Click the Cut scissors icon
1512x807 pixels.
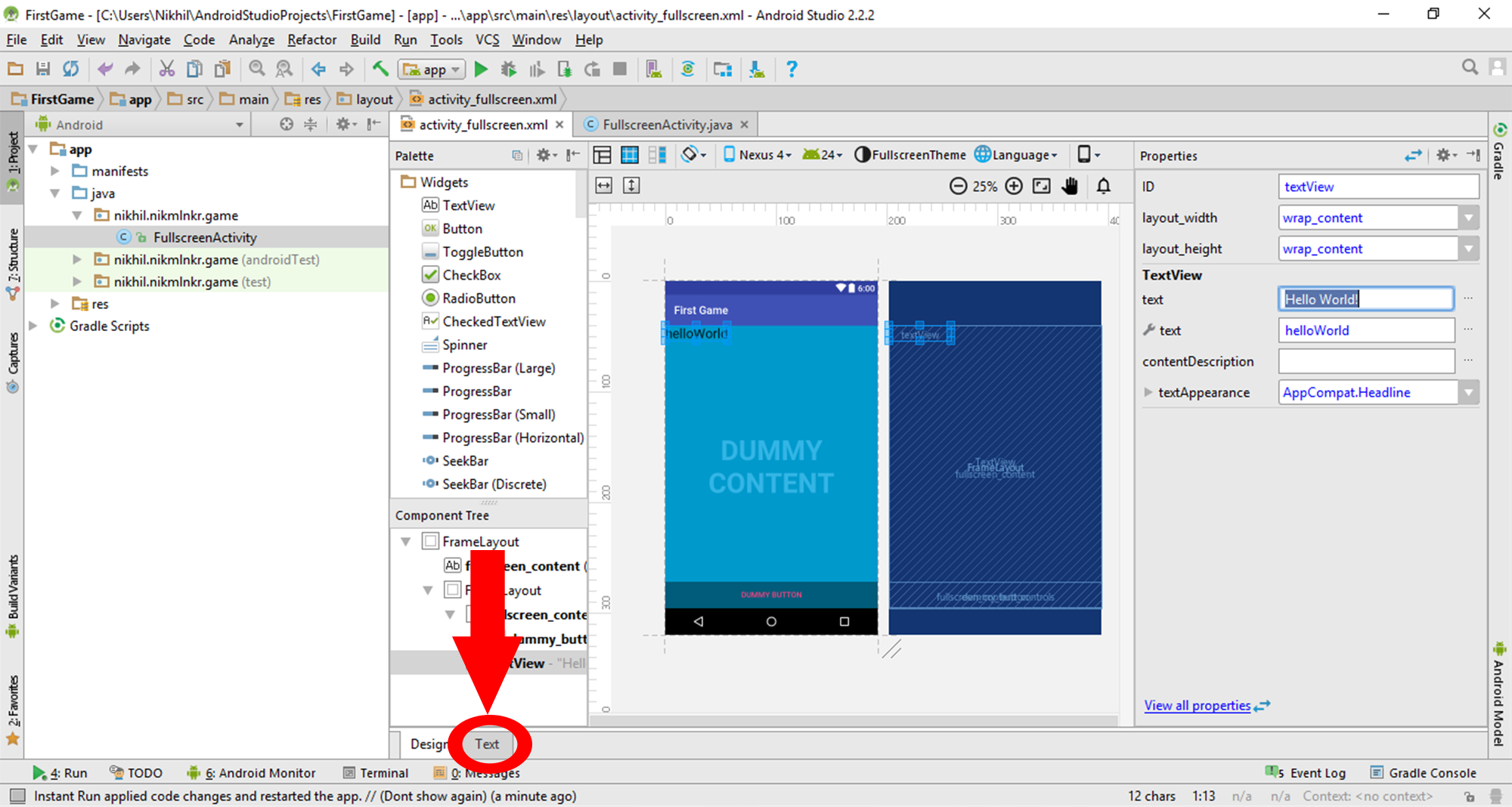coord(166,70)
